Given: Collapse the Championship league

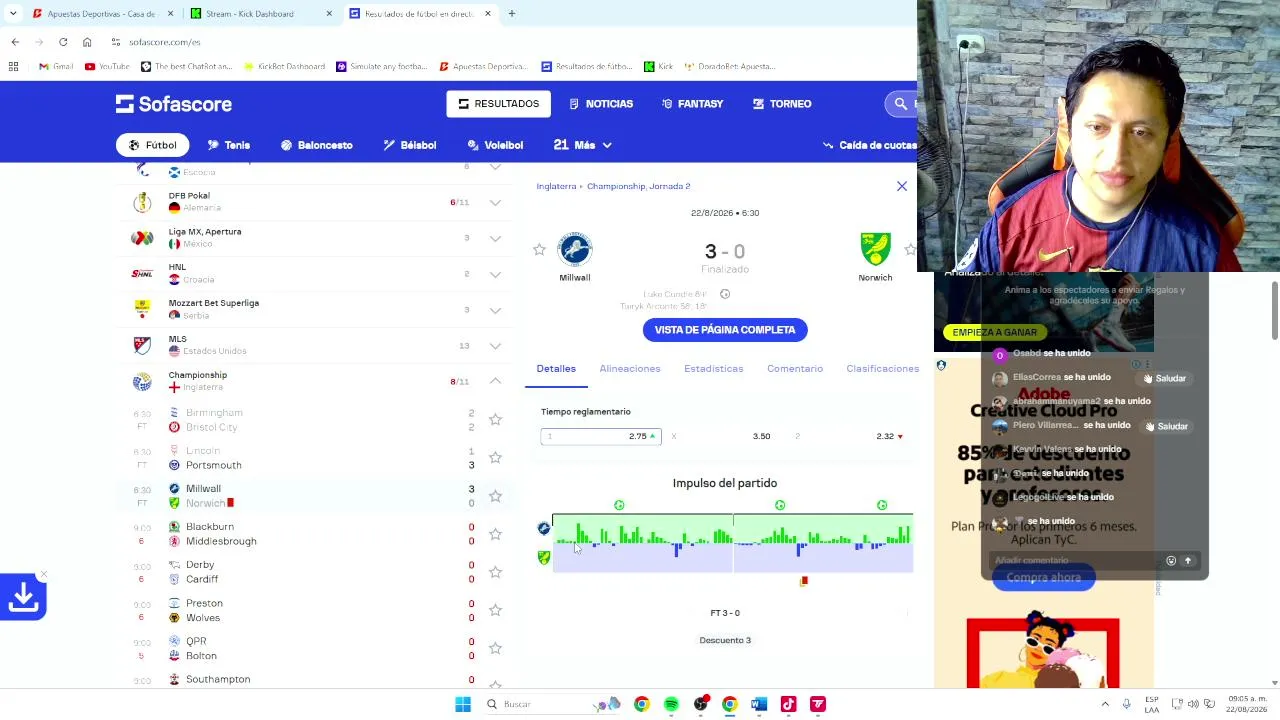Looking at the screenshot, I should pyautogui.click(x=495, y=381).
